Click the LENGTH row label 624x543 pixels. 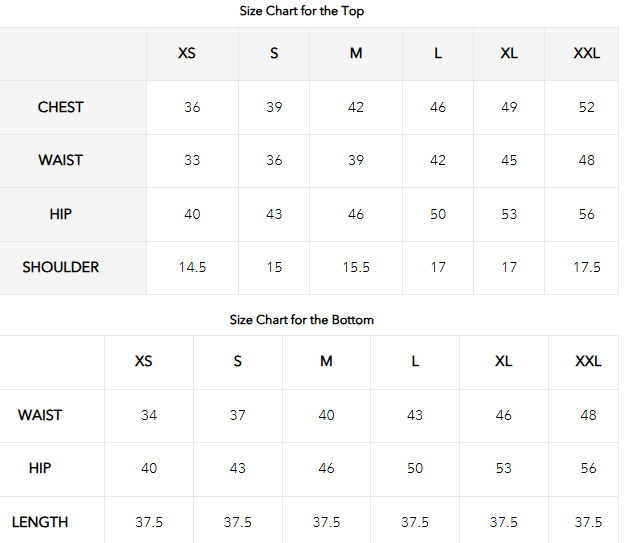pos(40,522)
